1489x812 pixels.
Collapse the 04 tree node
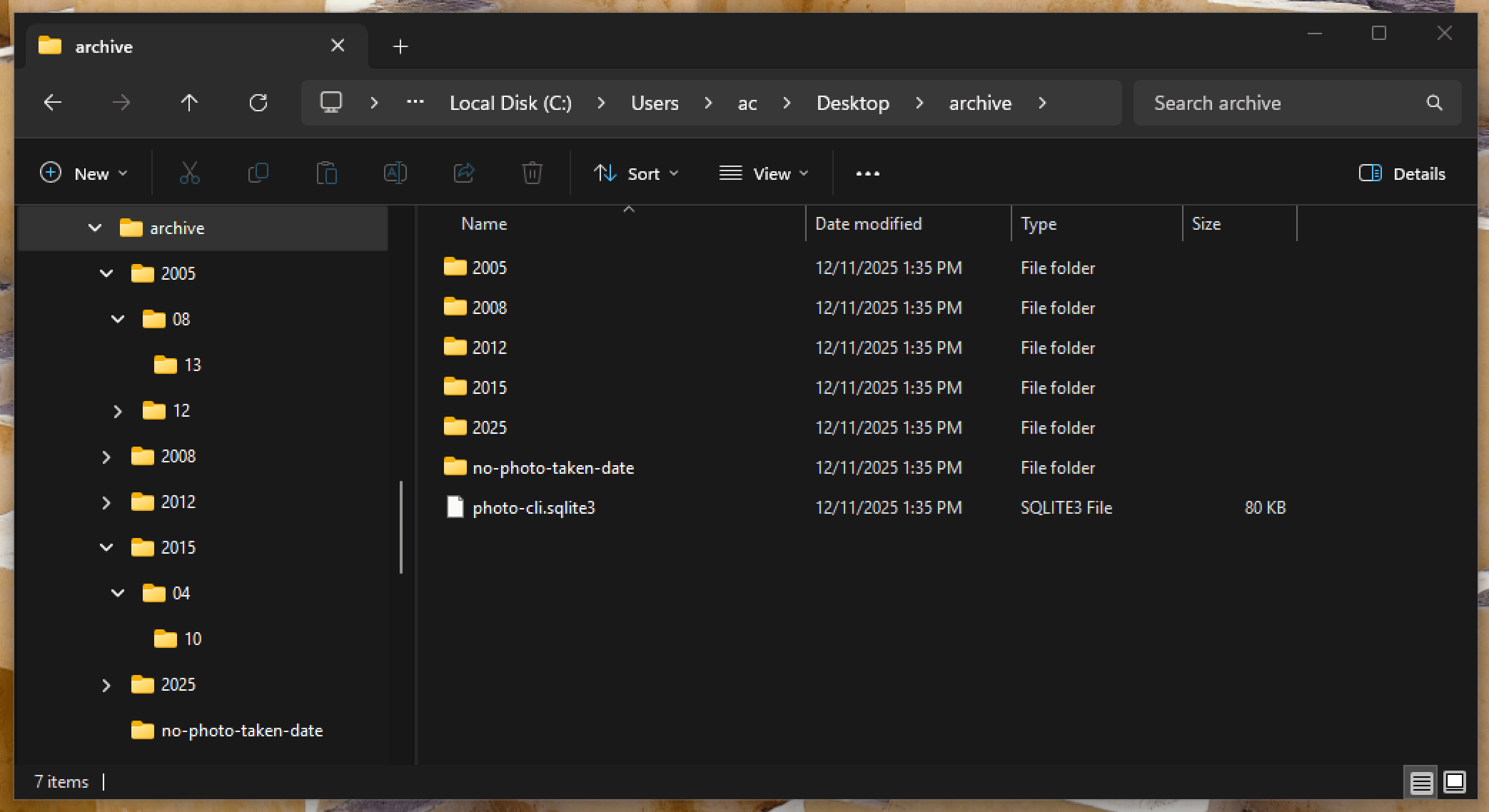point(118,593)
